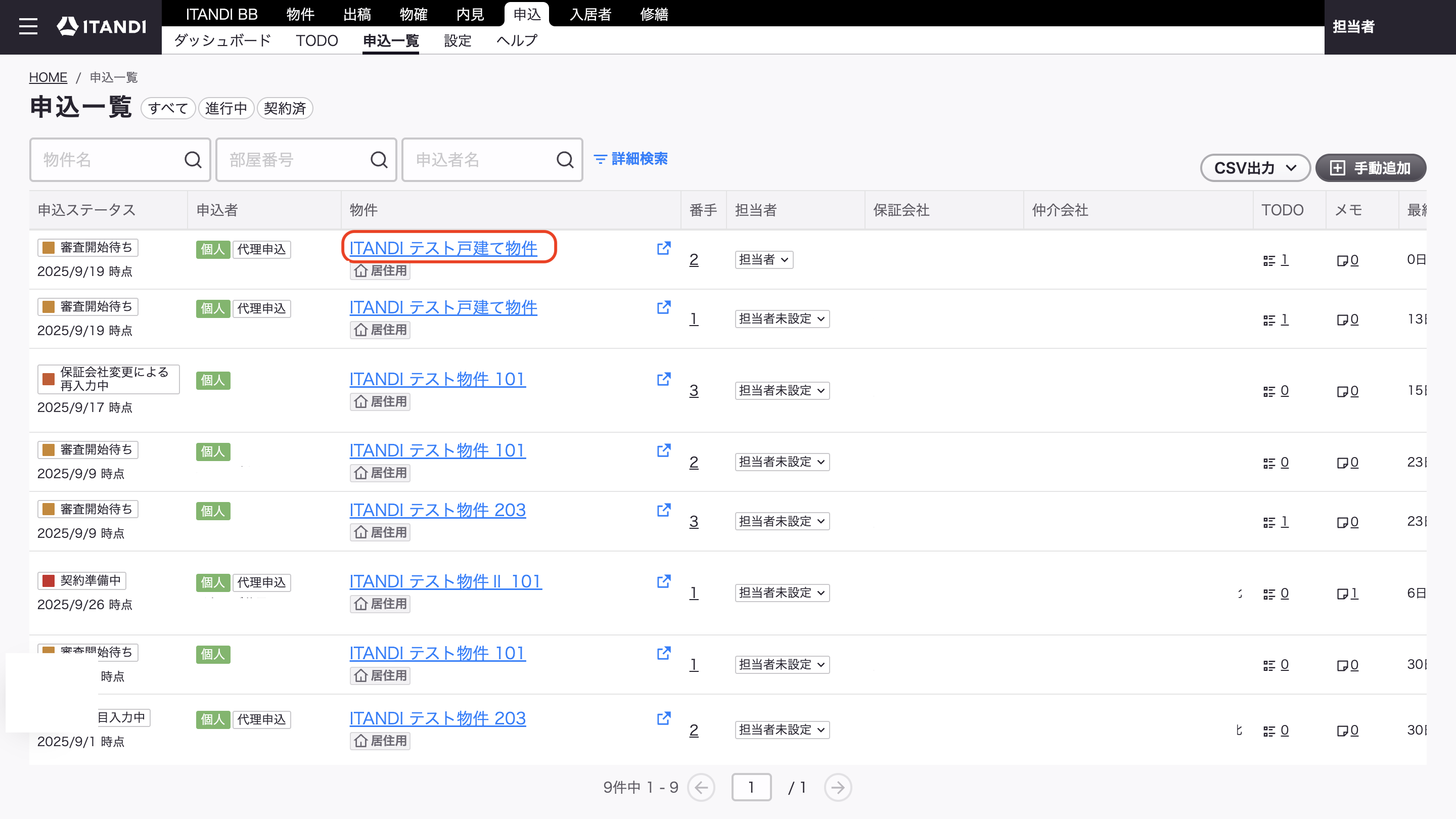
Task: Open 担当者未設定 dropdown in 2025/9/9 テスト物件 203 row
Action: (x=782, y=521)
